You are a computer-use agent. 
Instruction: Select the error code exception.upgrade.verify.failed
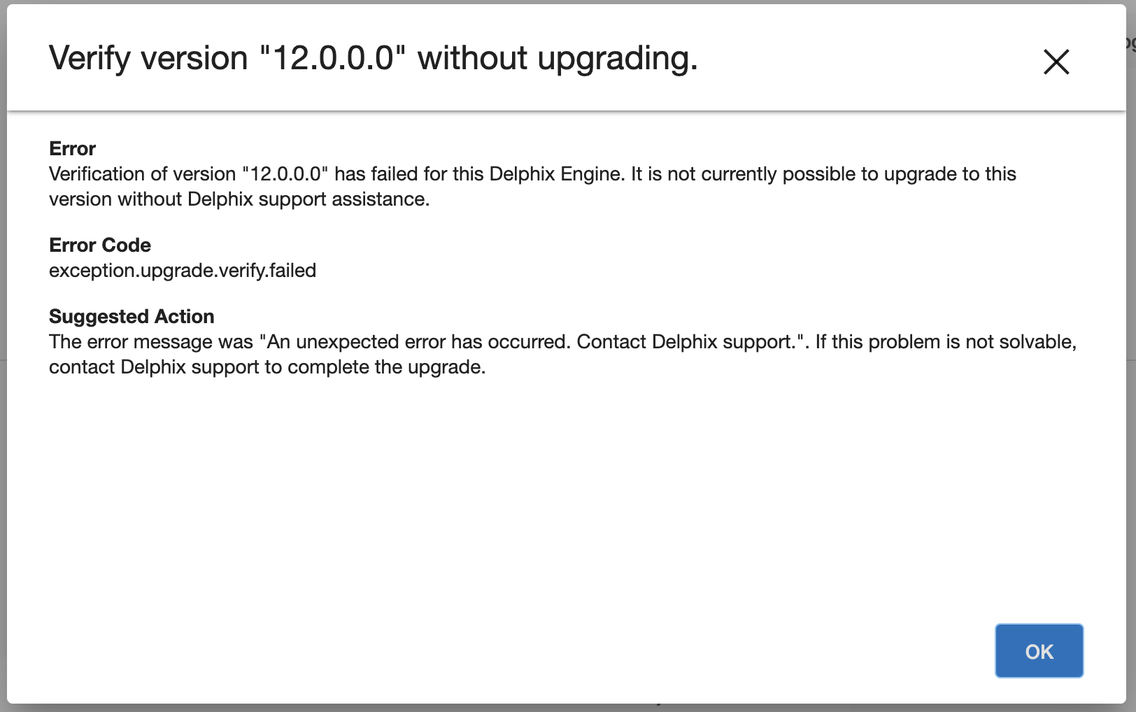pos(182,270)
